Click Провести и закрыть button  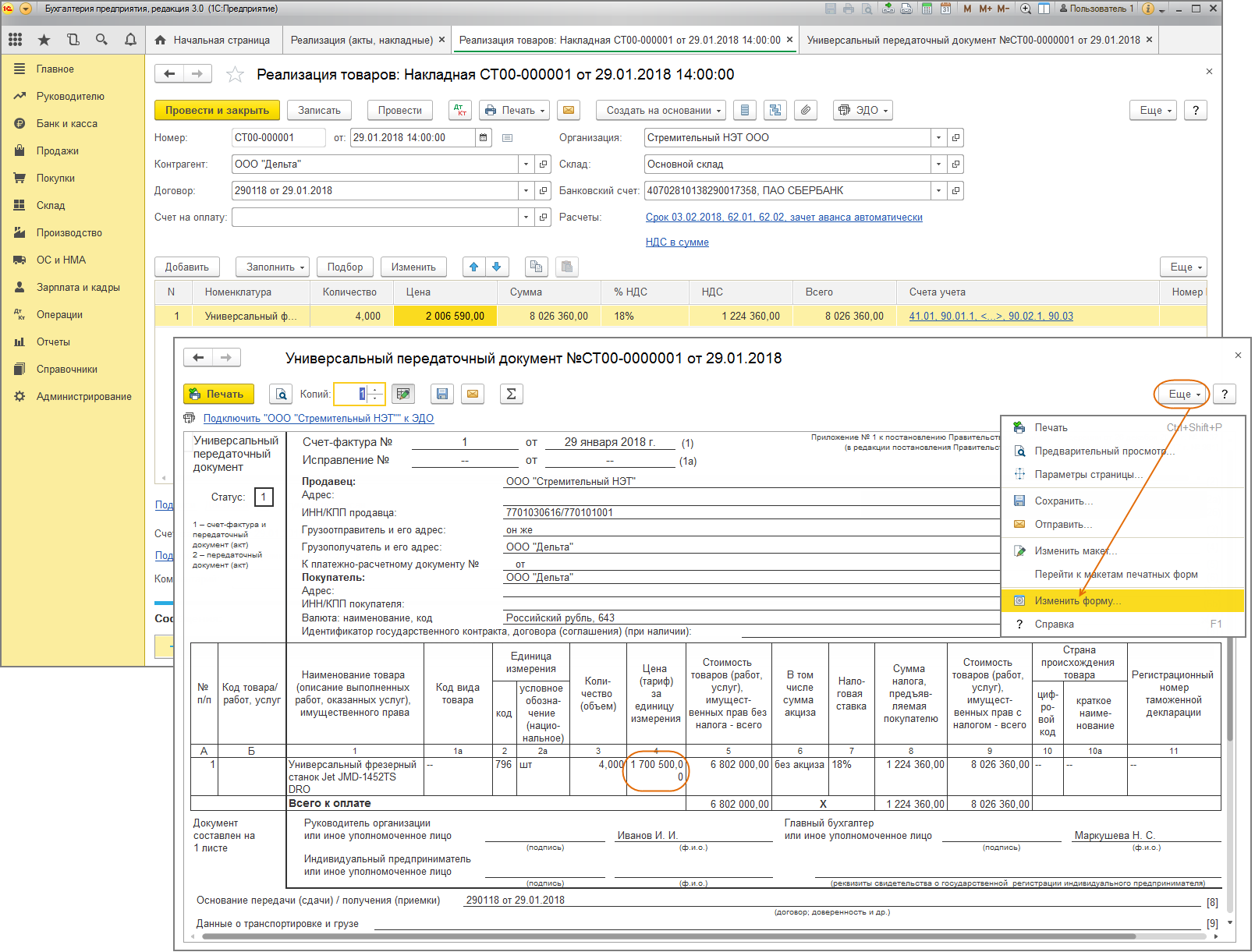pos(217,111)
